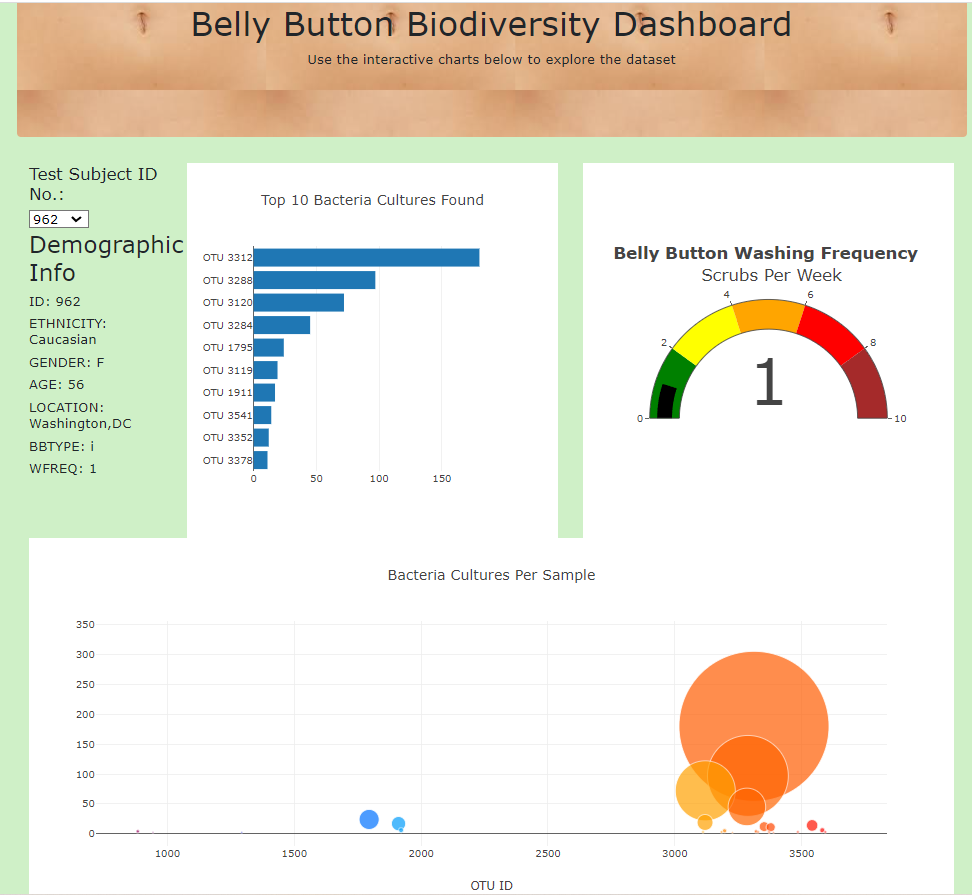Click the OTU 3378 bar

pyautogui.click(x=260, y=460)
